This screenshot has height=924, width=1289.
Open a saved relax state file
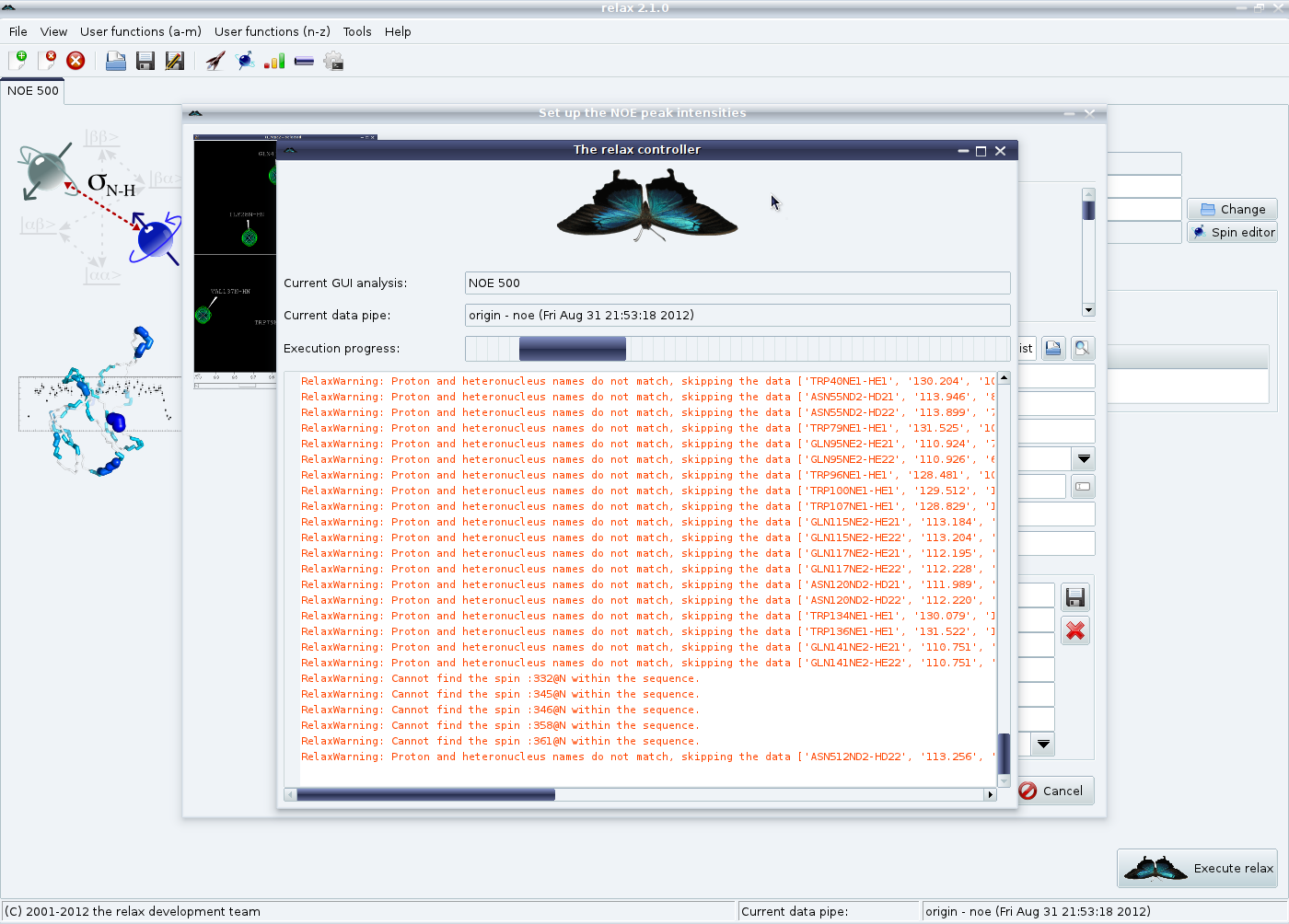coord(115,61)
